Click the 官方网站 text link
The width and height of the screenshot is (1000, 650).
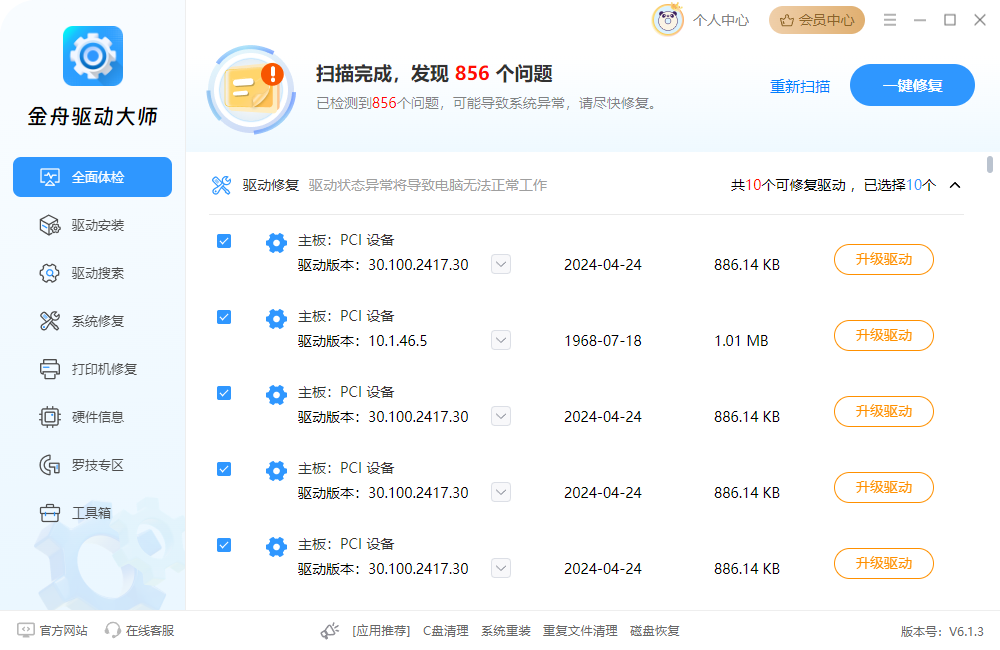pyautogui.click(x=63, y=631)
